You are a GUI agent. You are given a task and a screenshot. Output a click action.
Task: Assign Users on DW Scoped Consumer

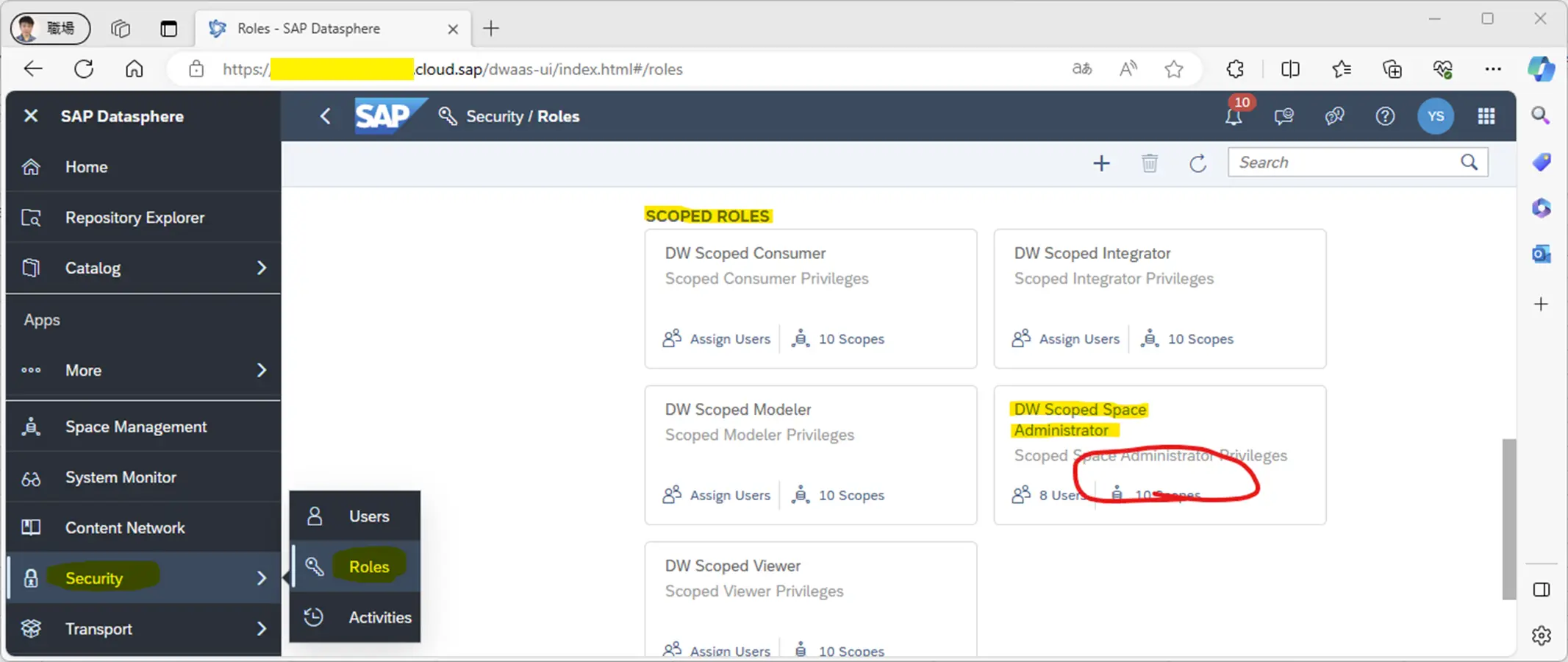tap(716, 339)
